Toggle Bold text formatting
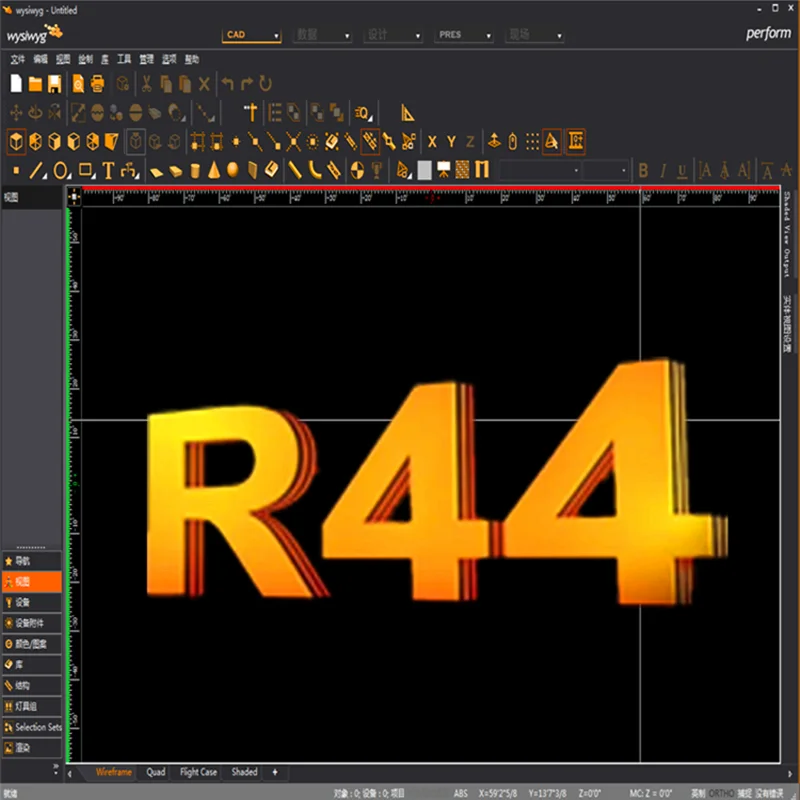Image resolution: width=800 pixels, height=800 pixels. (x=643, y=170)
